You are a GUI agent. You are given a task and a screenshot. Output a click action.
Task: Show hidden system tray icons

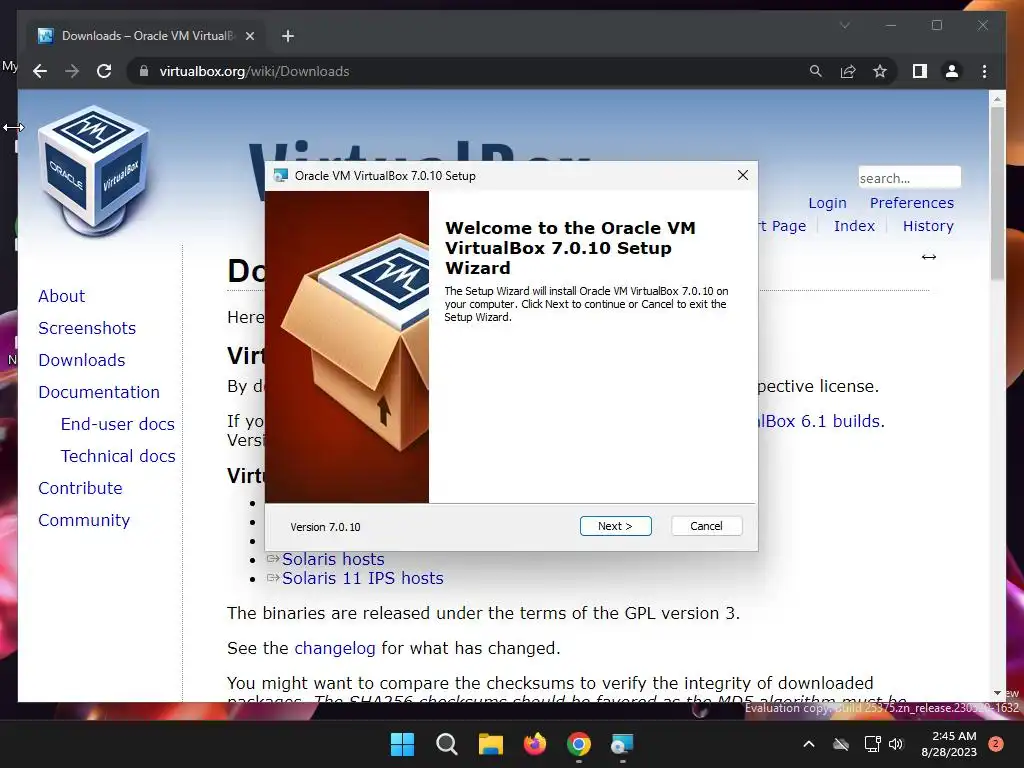coord(808,744)
